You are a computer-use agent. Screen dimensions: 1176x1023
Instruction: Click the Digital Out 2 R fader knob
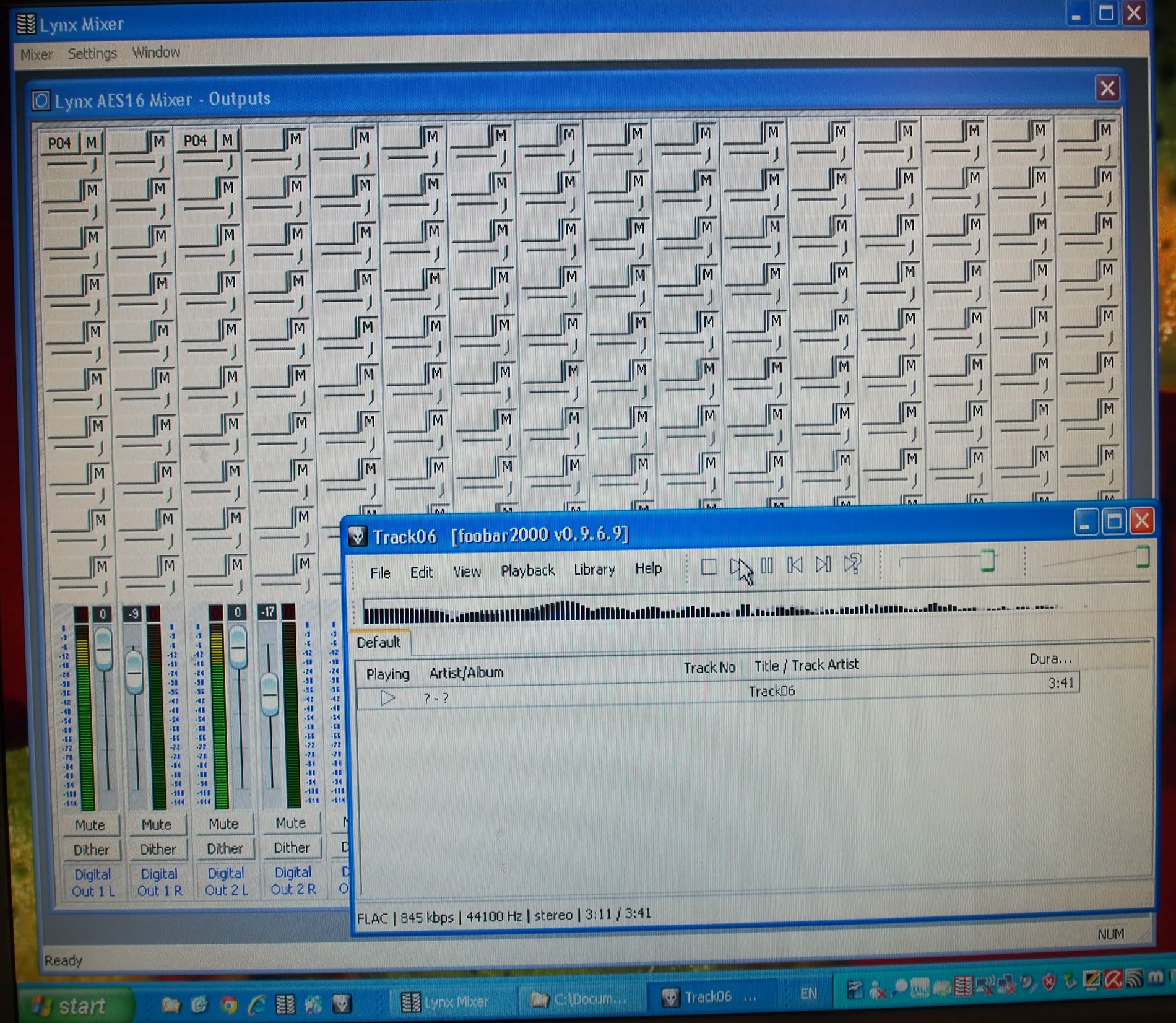point(269,695)
